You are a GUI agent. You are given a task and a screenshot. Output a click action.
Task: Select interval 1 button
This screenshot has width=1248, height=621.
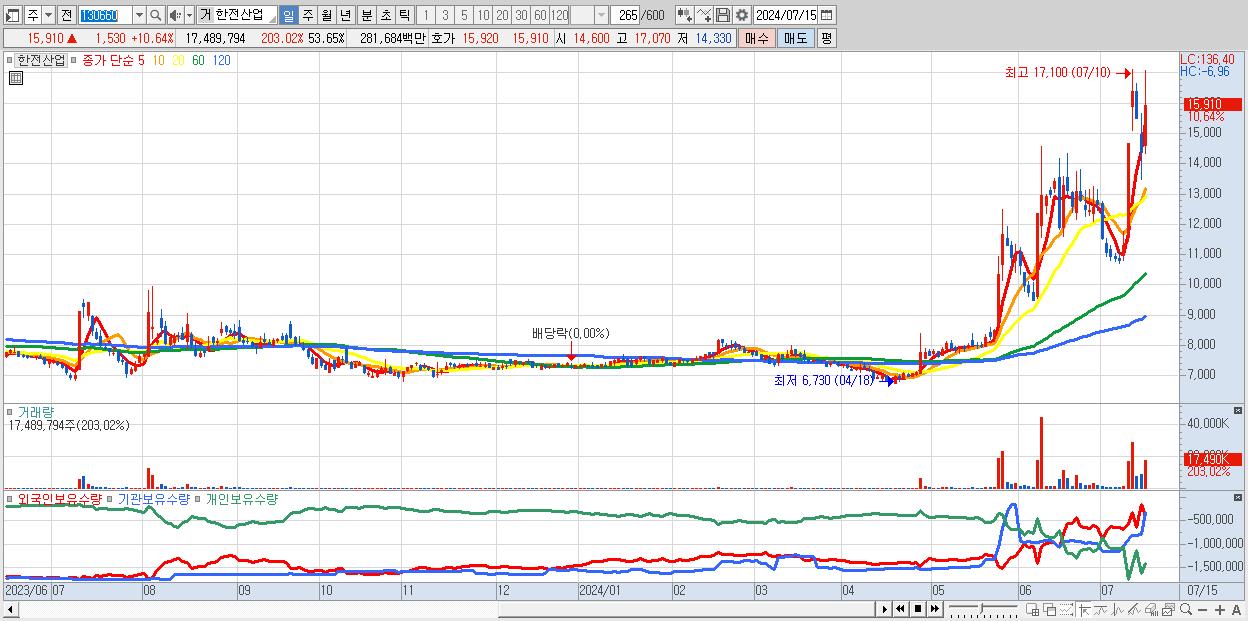[x=426, y=15]
